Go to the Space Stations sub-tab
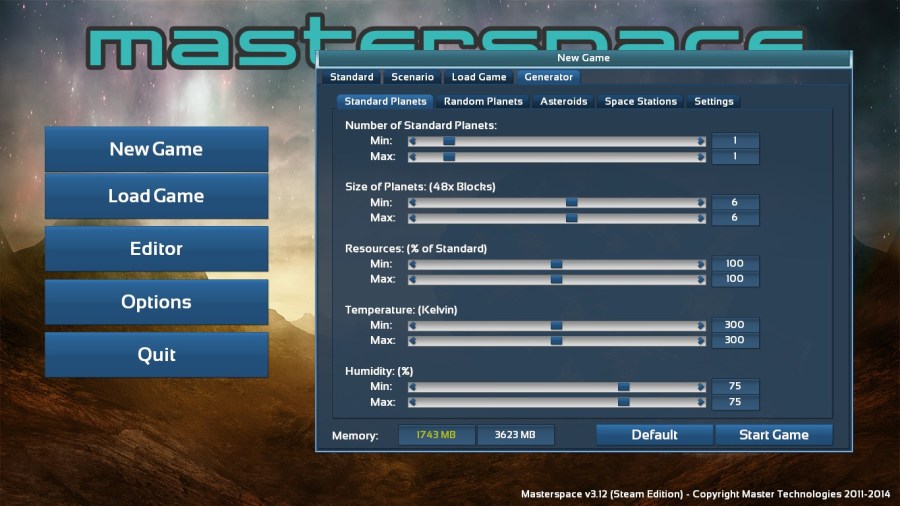This screenshot has height=506, width=900. (x=640, y=102)
